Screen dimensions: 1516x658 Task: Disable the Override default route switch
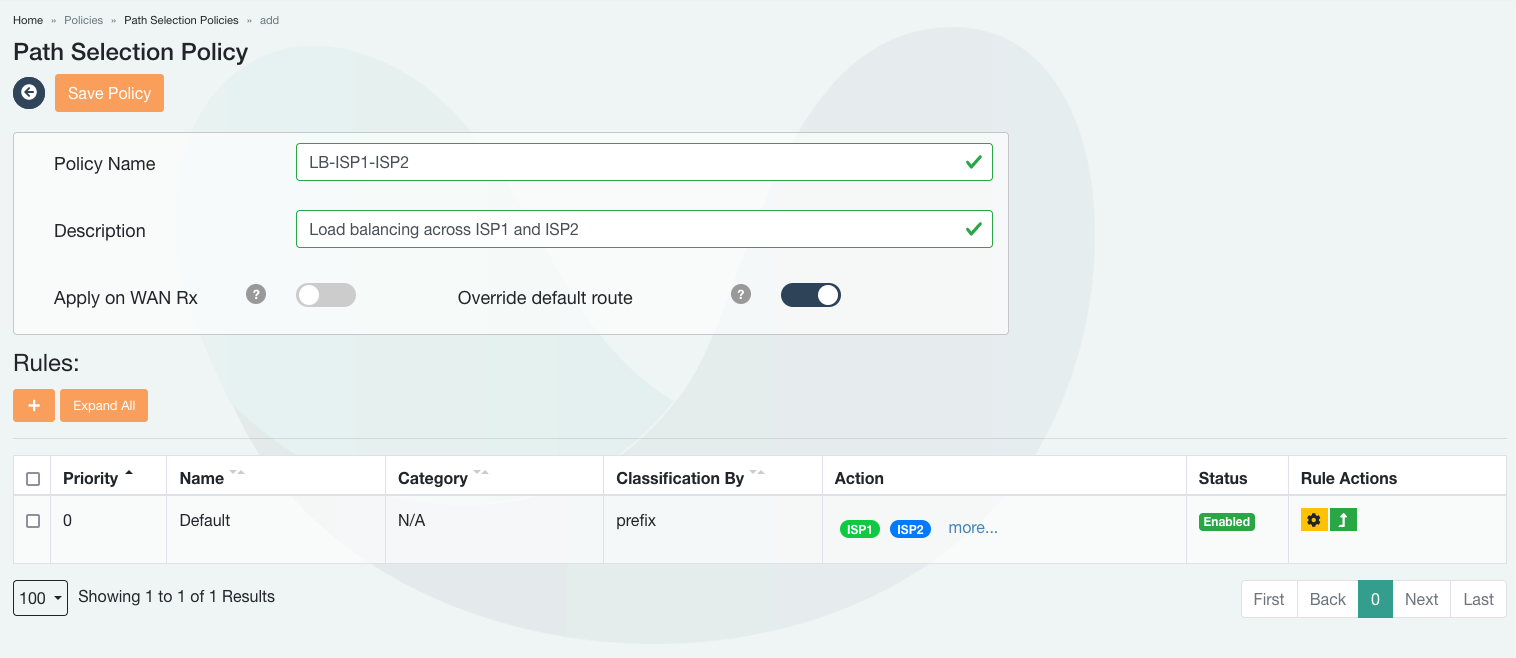pos(810,295)
